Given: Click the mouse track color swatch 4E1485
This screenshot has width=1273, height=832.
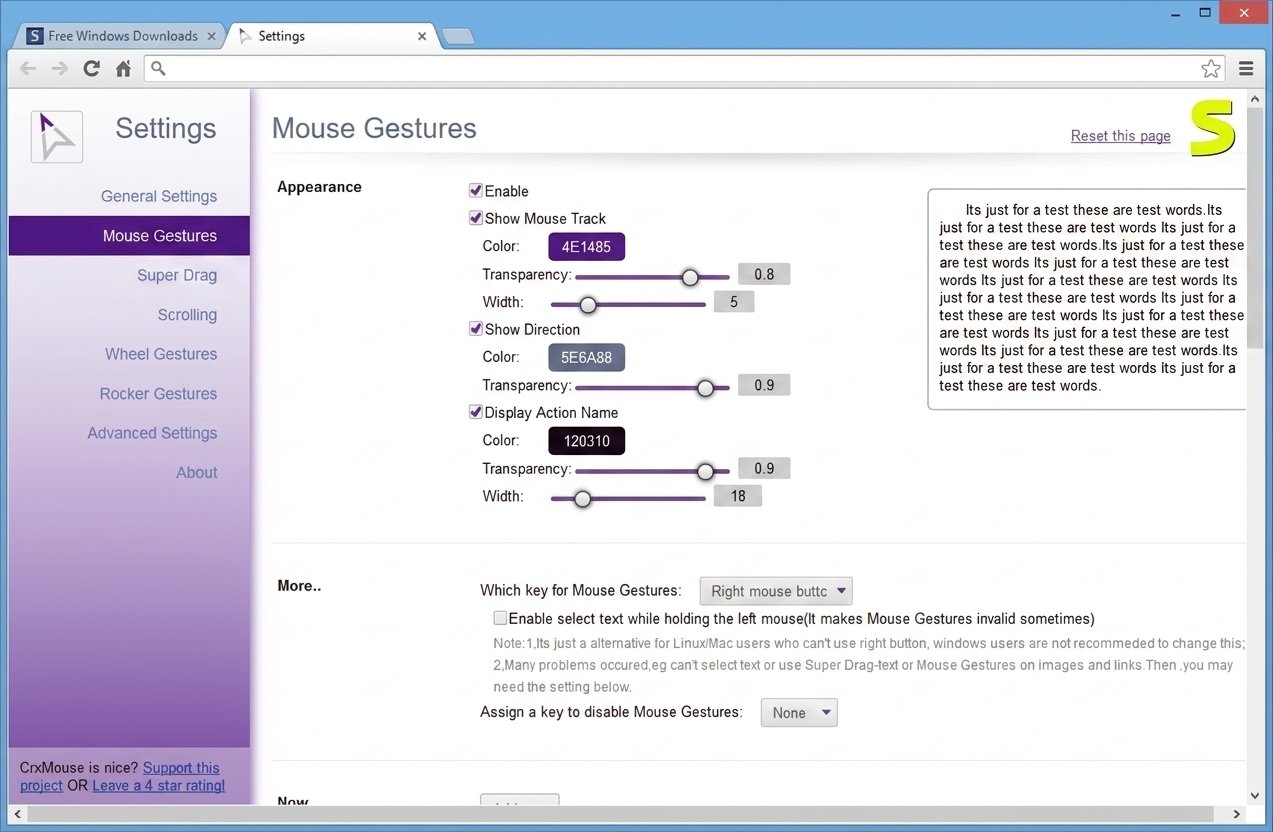Looking at the screenshot, I should 586,247.
